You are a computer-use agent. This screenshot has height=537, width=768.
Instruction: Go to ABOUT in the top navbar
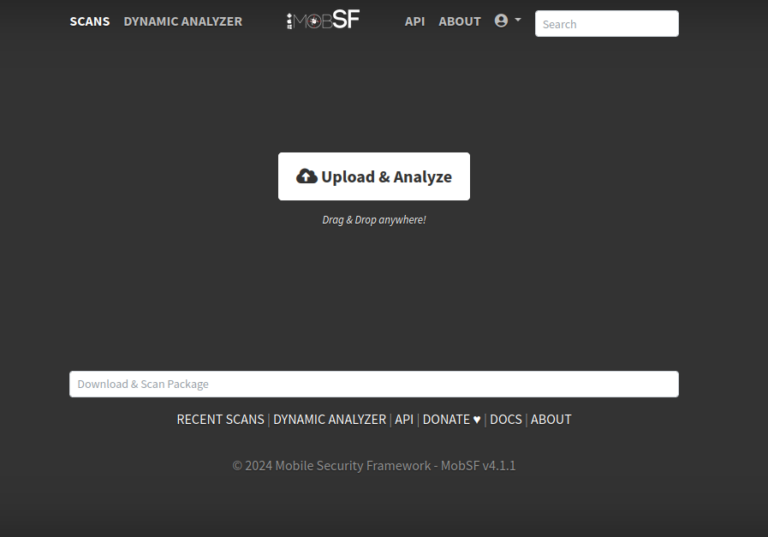(460, 21)
